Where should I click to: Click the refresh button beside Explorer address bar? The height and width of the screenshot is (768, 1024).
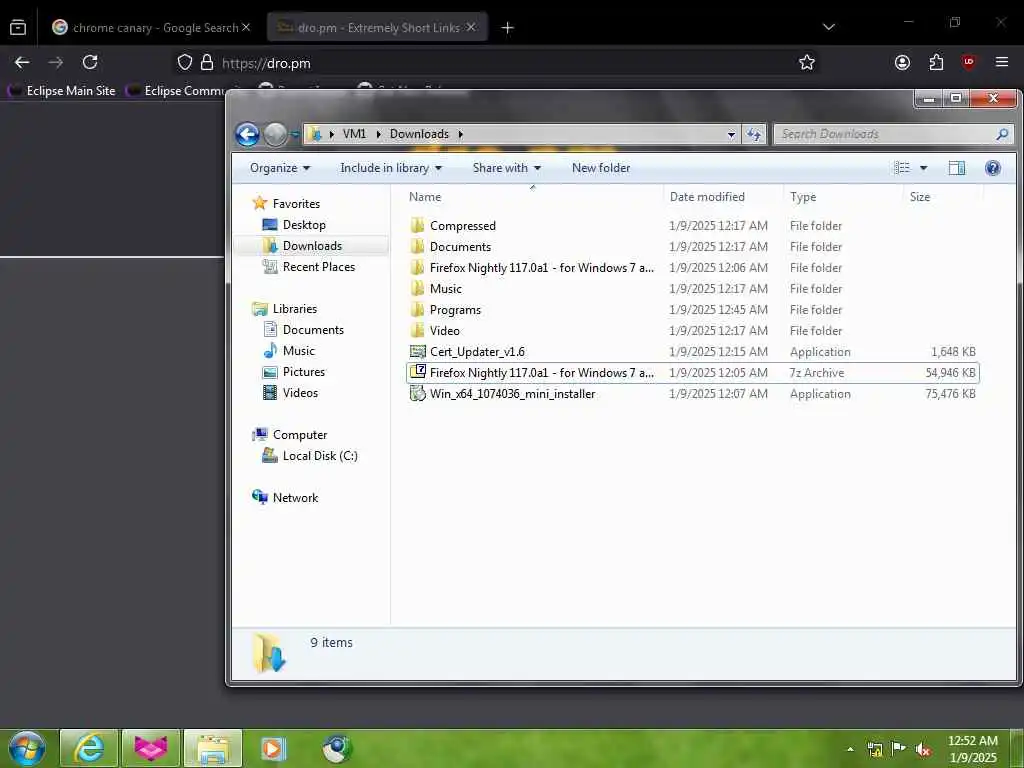coord(754,134)
